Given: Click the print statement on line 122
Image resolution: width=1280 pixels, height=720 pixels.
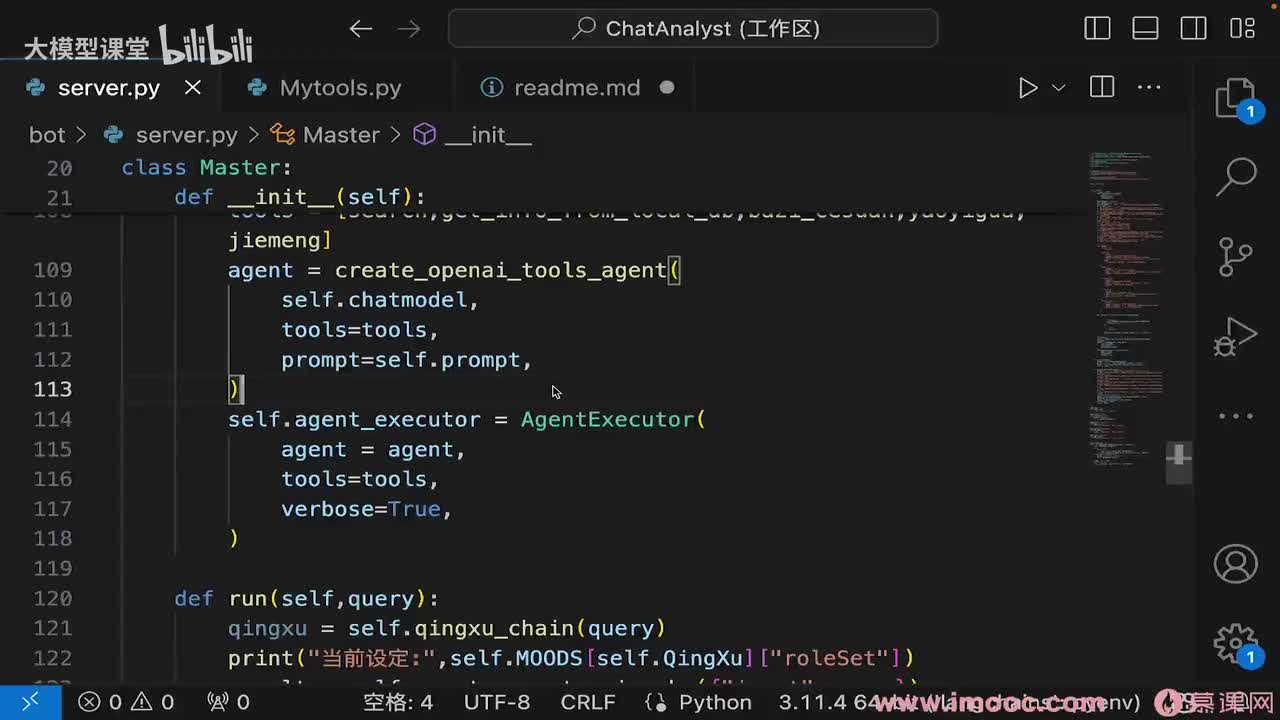Looking at the screenshot, I should pyautogui.click(x=571, y=658).
